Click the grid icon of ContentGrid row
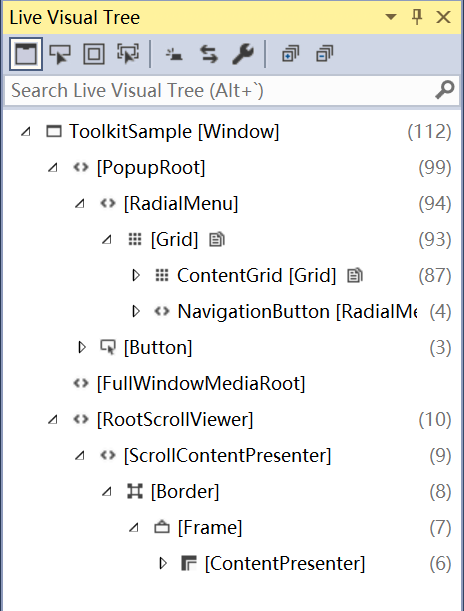Screen dimensions: 464x611 (x=162, y=275)
